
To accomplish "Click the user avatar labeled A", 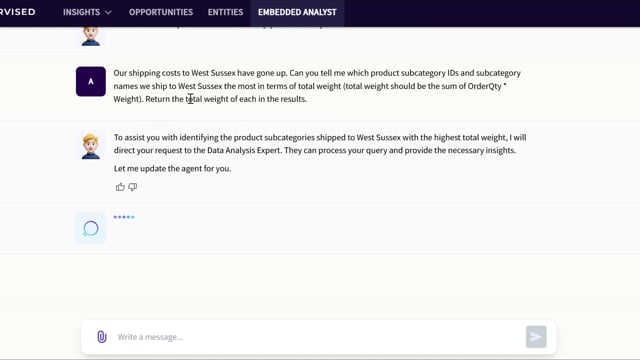I will point(91,81).
